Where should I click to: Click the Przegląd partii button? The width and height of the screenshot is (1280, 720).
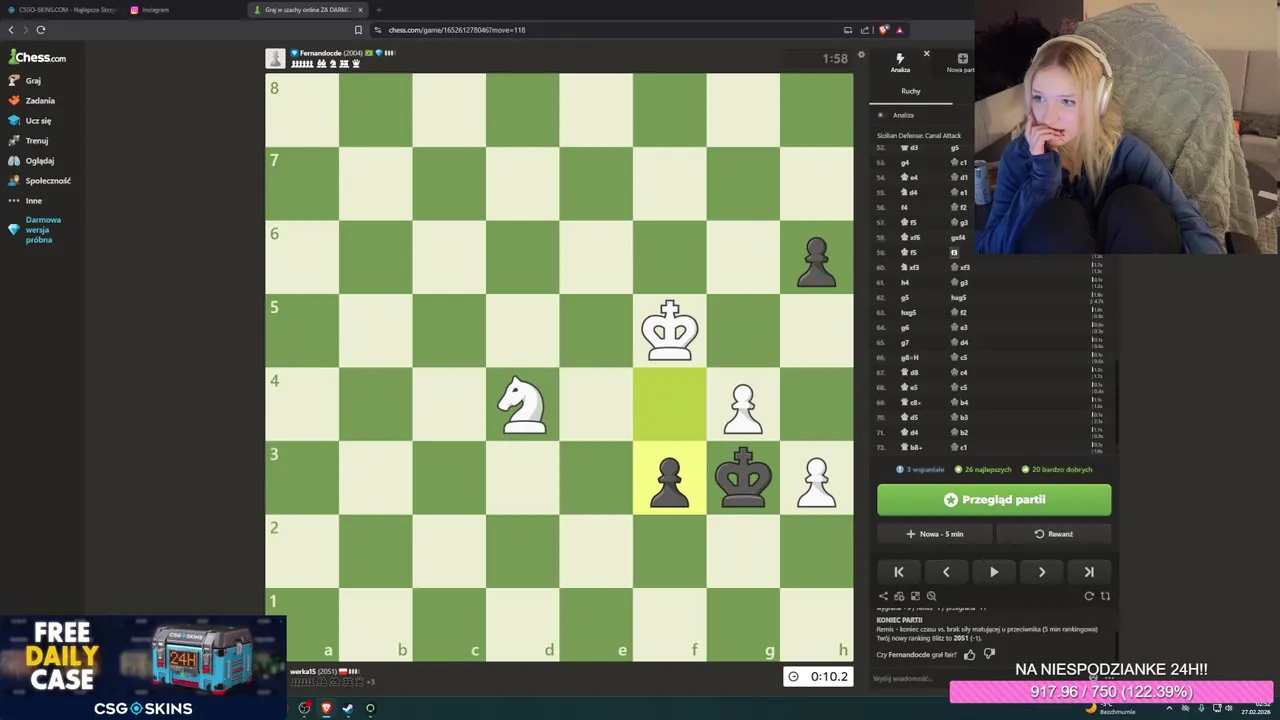994,500
